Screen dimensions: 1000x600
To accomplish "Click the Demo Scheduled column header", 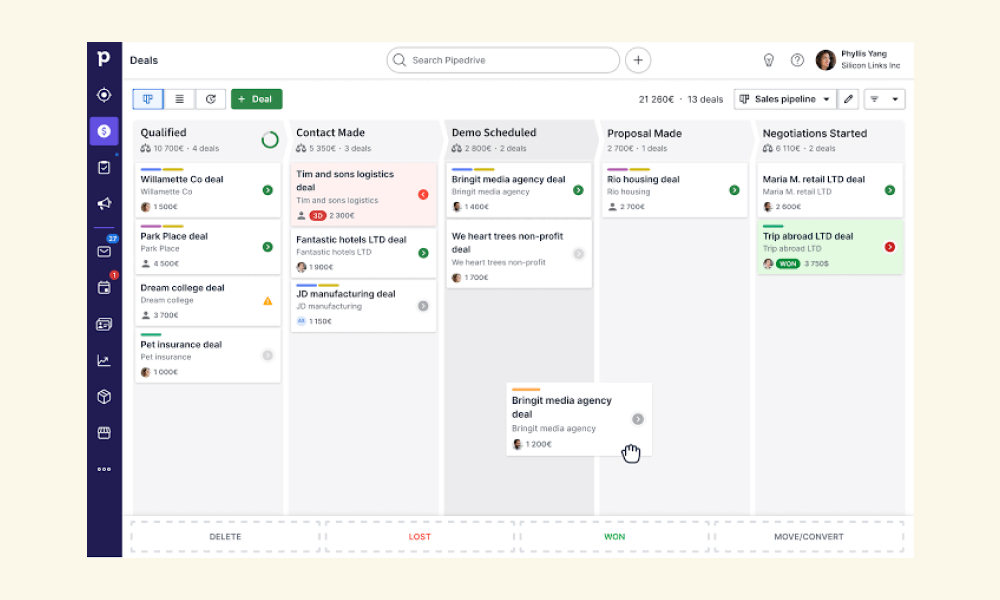I will click(x=519, y=140).
